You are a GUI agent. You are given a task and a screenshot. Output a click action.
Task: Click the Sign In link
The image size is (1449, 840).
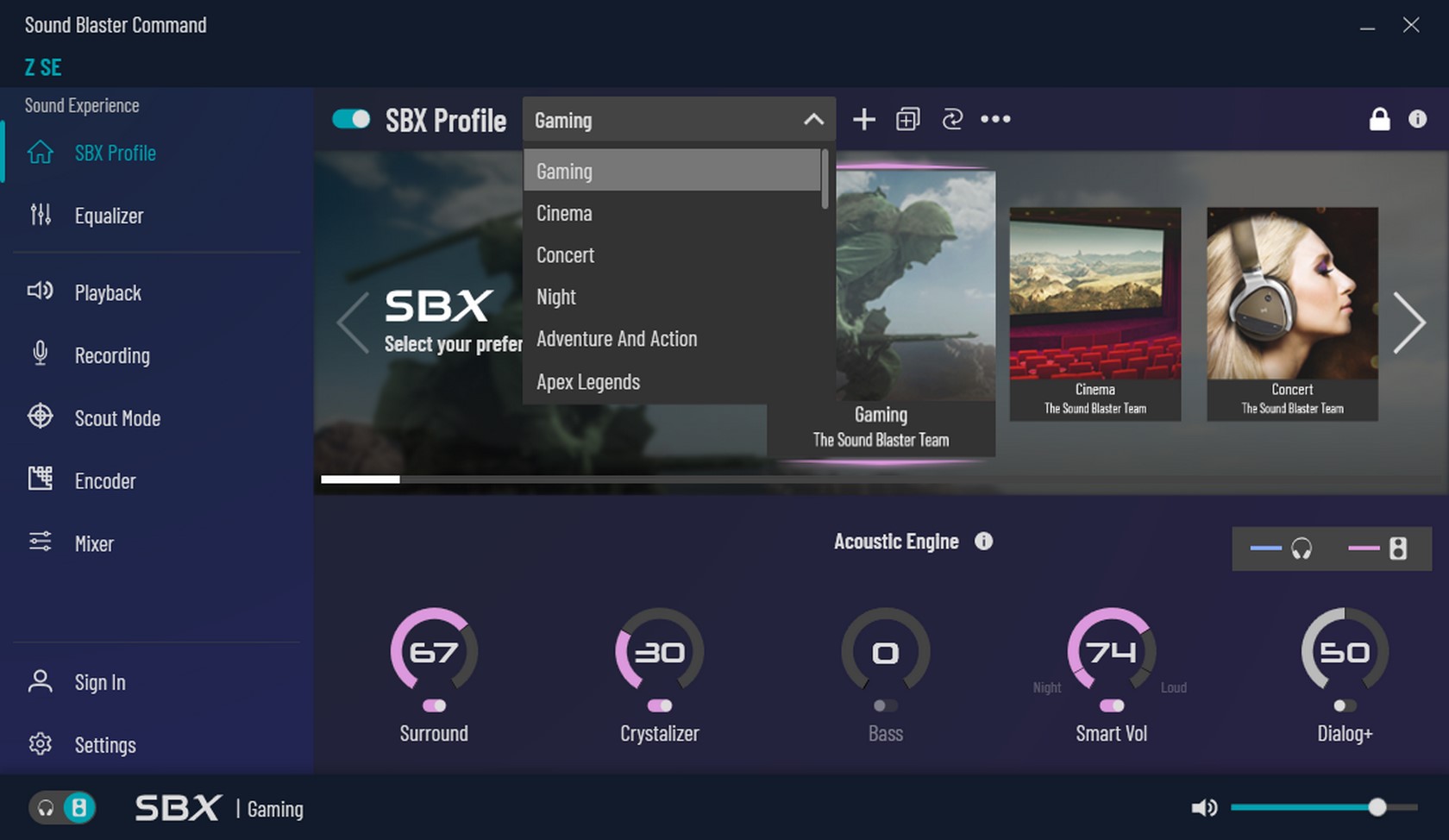point(100,683)
